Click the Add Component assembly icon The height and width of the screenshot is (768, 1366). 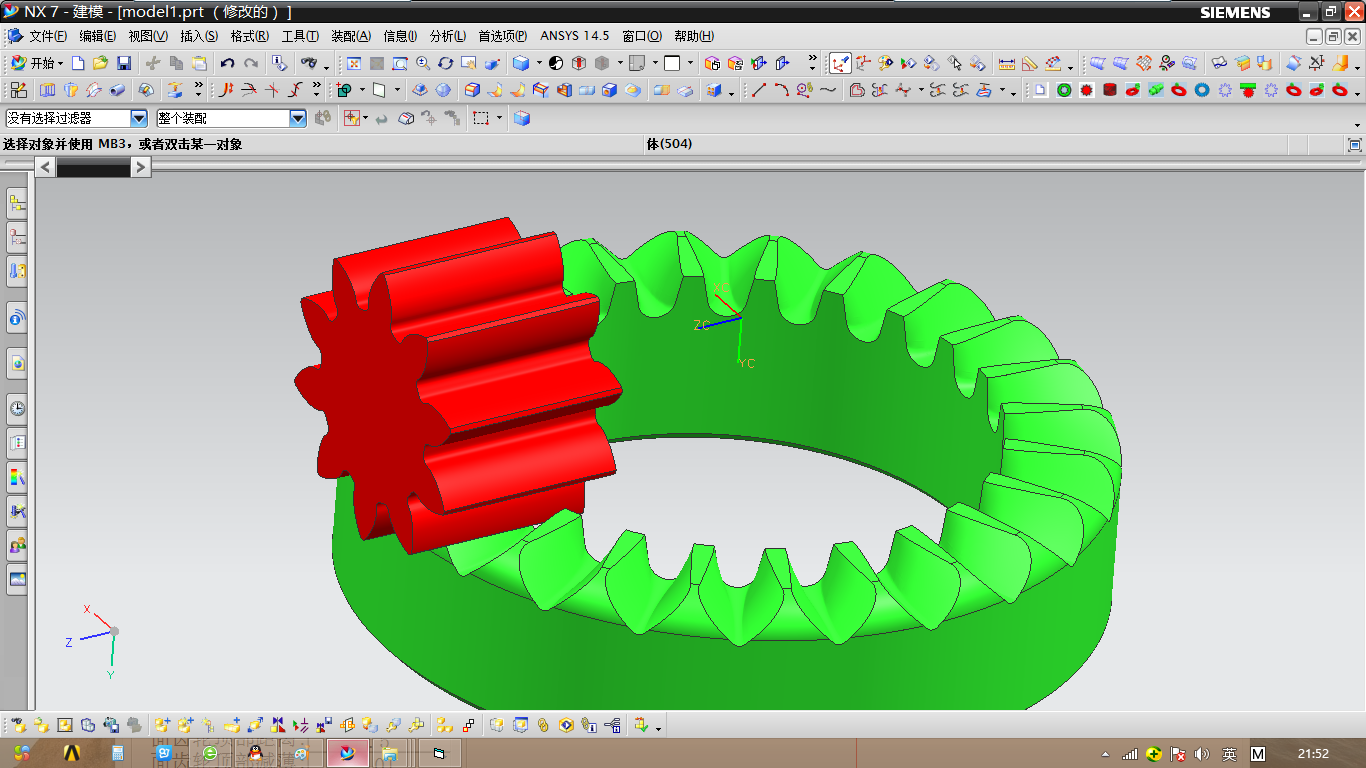pos(162,725)
